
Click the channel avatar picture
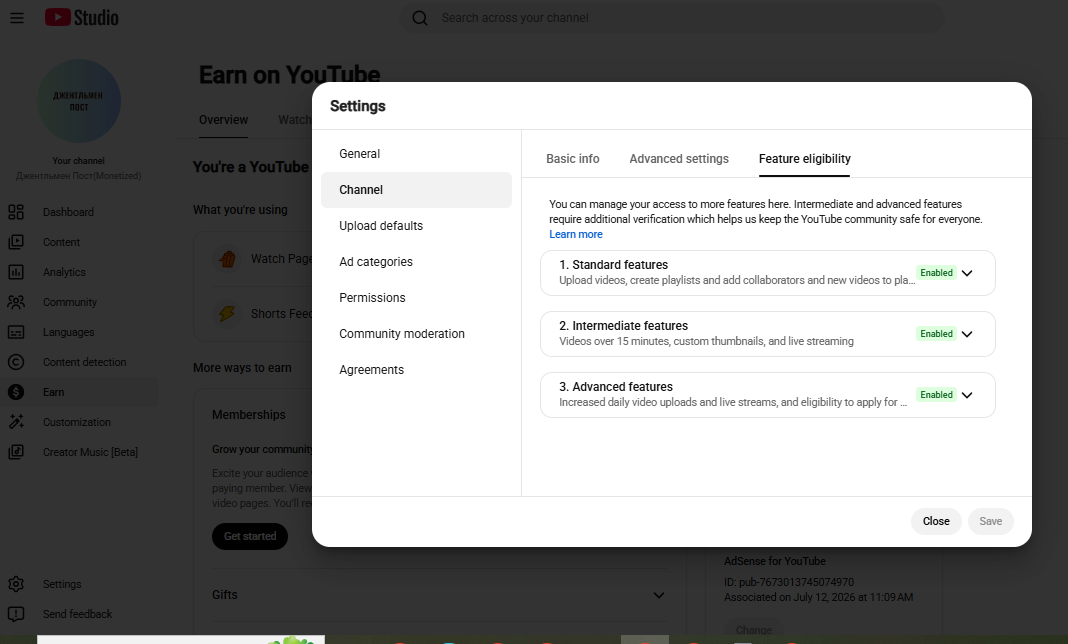pos(79,101)
